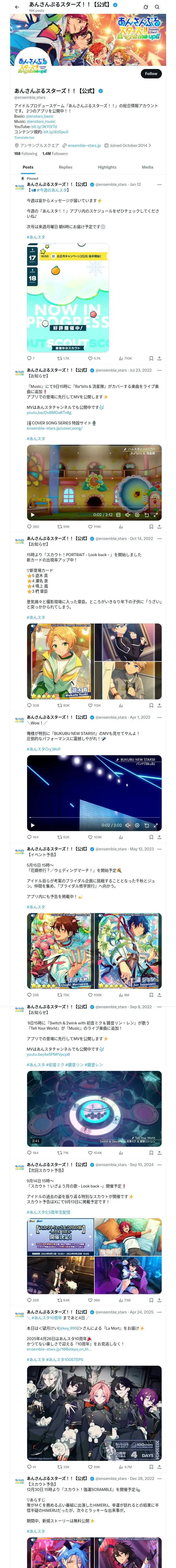The width and height of the screenshot is (176, 1568).
Task: Open the search icon in the header
Action: point(157,7)
